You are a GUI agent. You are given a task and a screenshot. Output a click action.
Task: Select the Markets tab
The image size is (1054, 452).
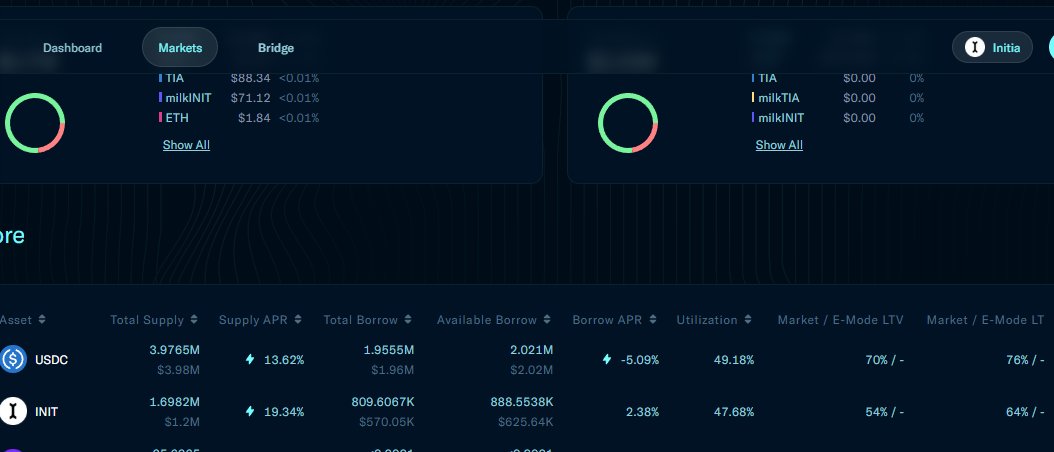click(x=180, y=48)
